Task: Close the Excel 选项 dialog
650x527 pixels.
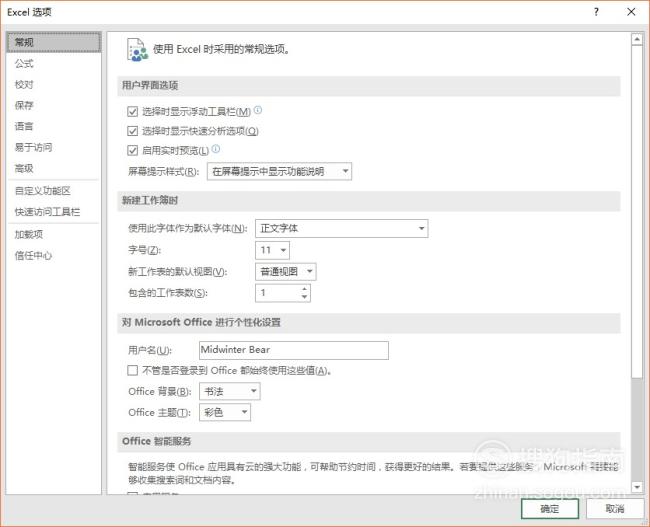Action: pyautogui.click(x=631, y=12)
